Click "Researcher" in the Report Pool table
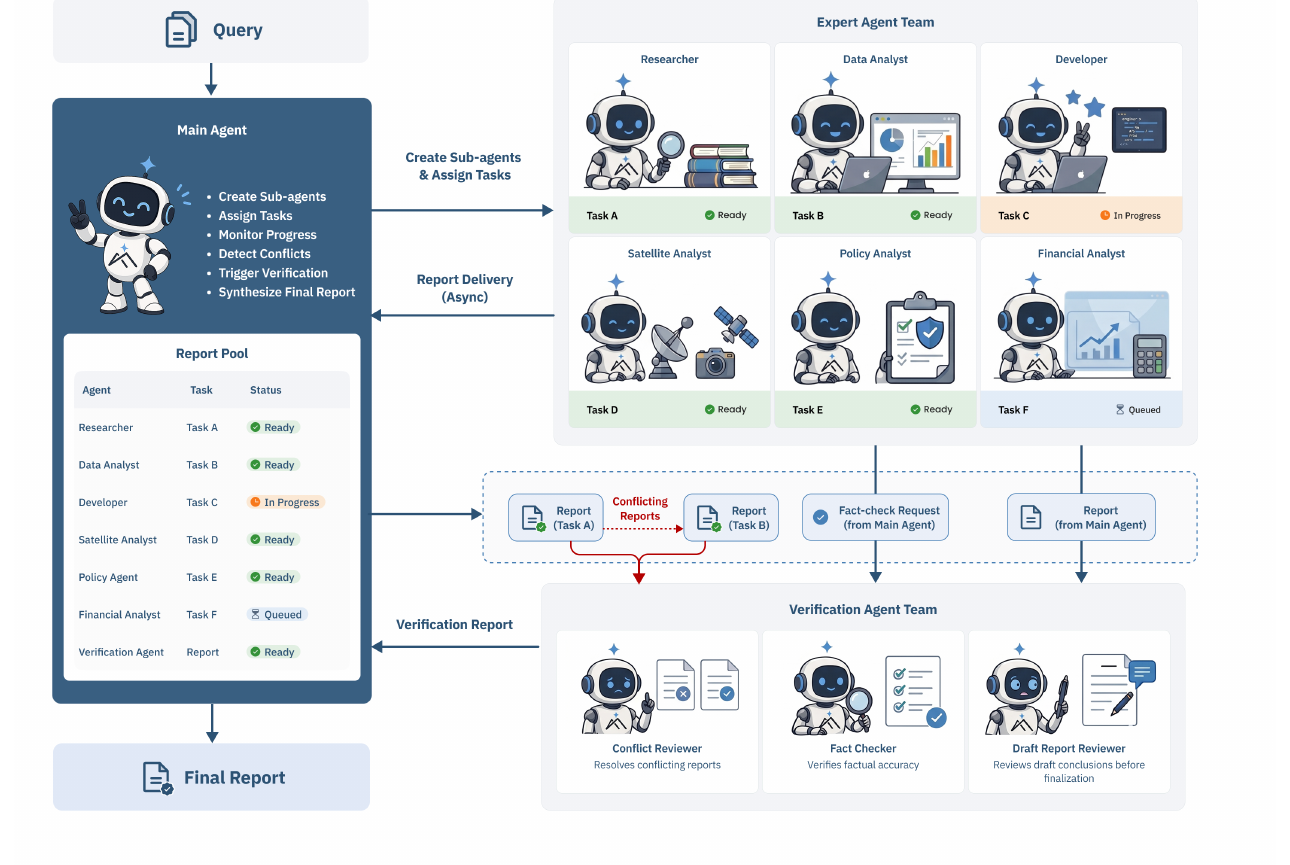The width and height of the screenshot is (1290, 865). pos(106,428)
